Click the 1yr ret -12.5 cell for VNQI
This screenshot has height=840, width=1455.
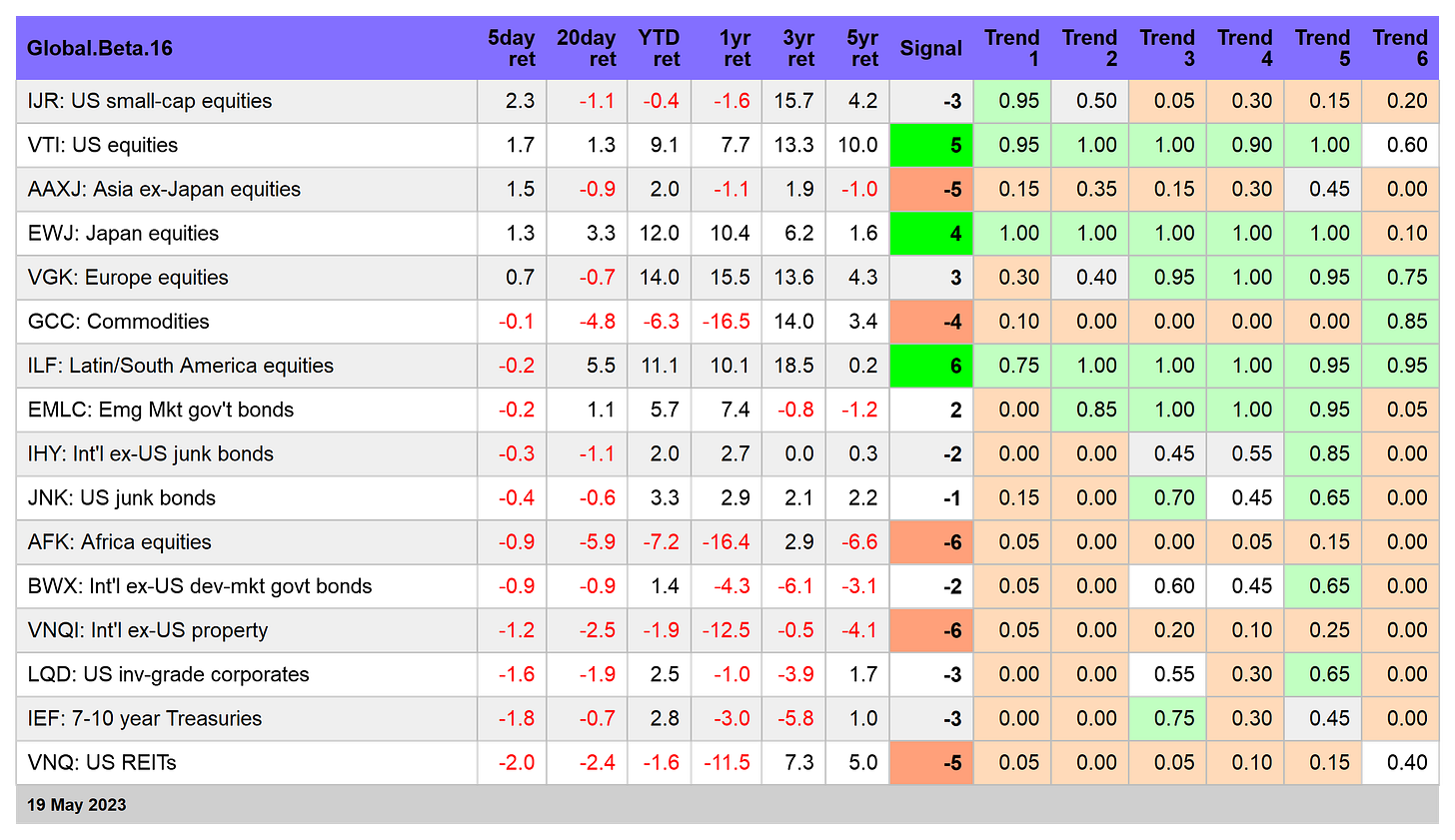pos(727,630)
